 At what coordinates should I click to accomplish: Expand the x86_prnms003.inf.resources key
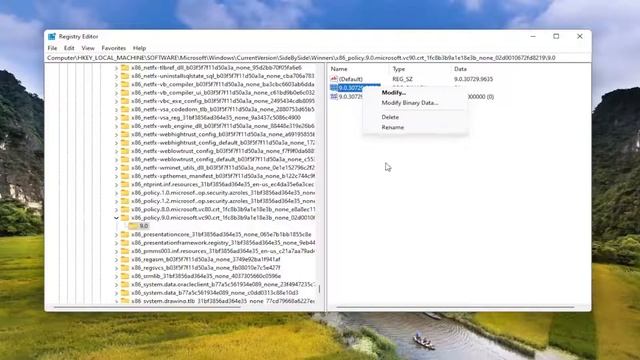tap(116, 251)
